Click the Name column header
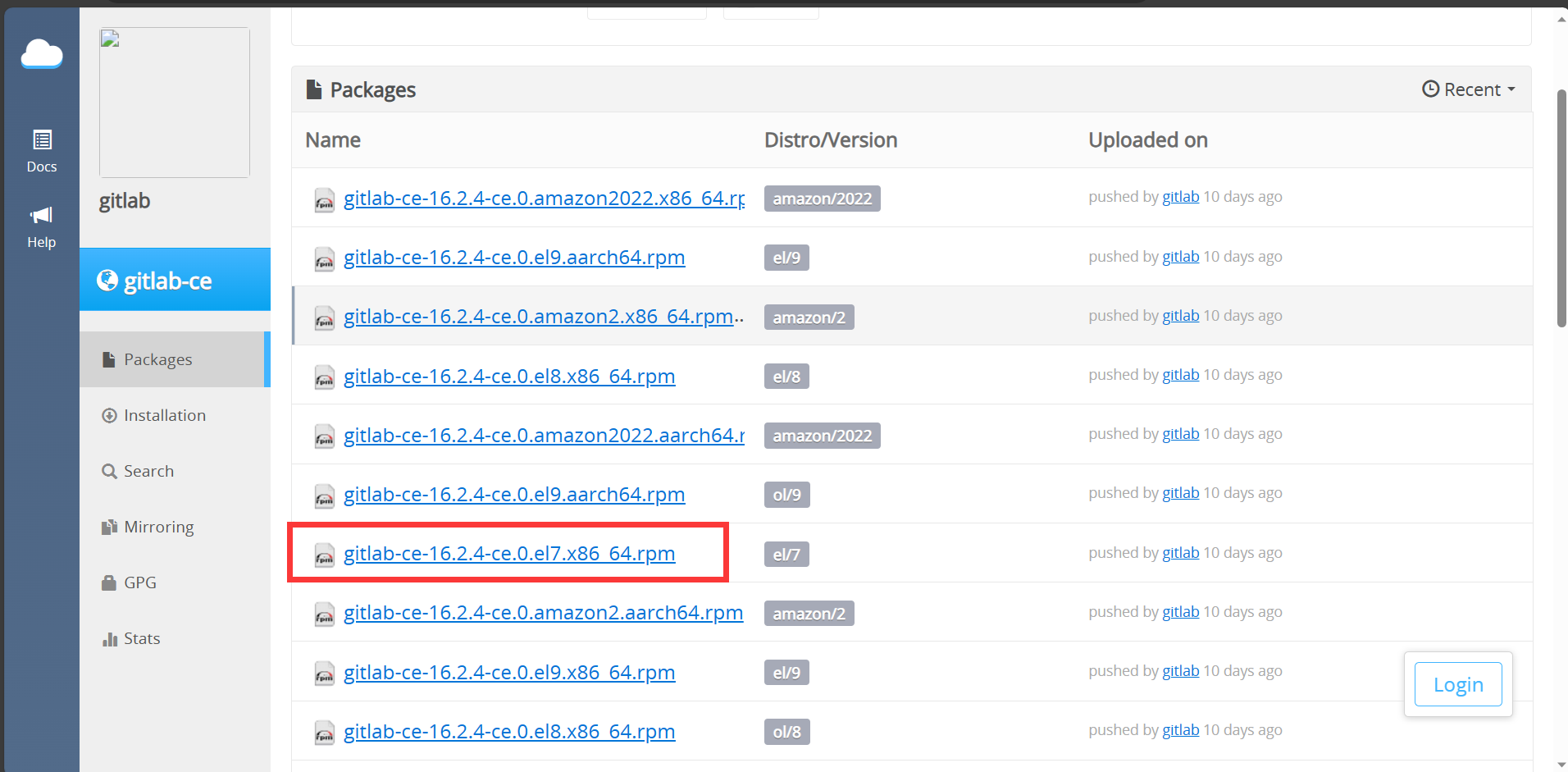The height and width of the screenshot is (772, 1568). [x=333, y=140]
